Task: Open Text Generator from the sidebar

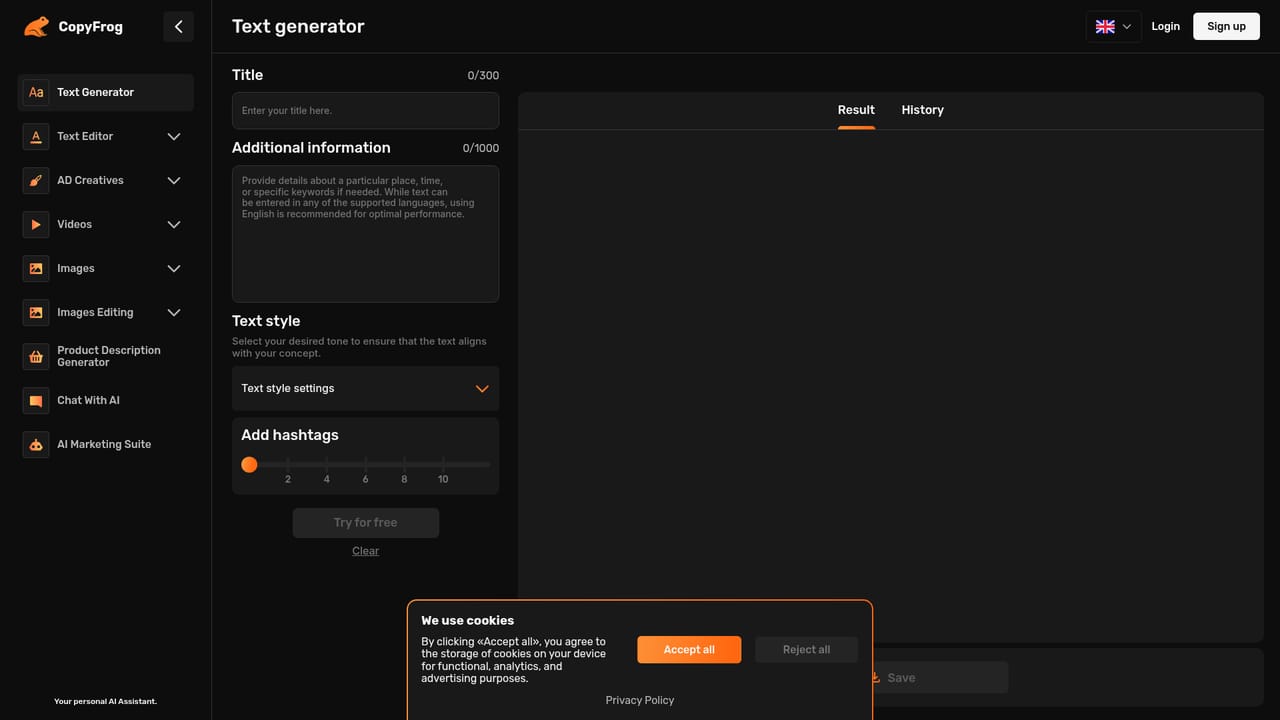Action: tap(106, 92)
